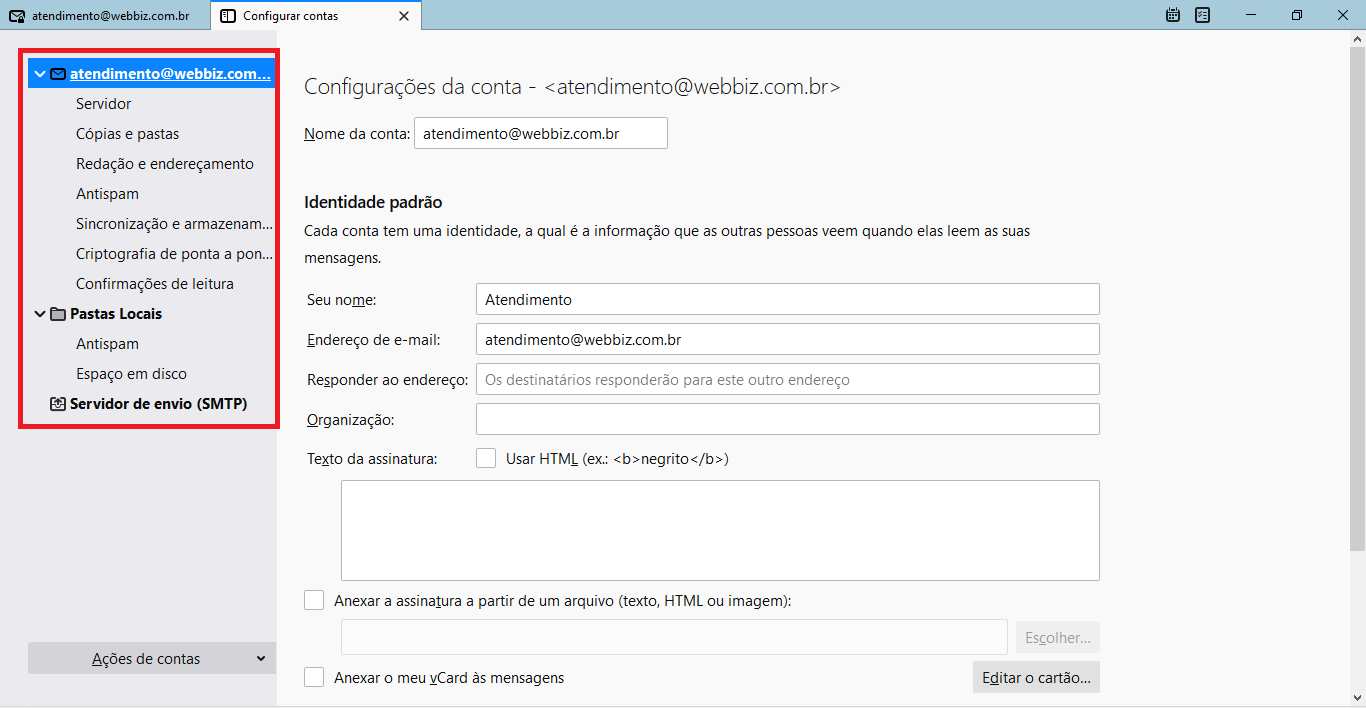Click the Configurar contas tab icon
Screen dimensions: 1366x708
[228, 16]
